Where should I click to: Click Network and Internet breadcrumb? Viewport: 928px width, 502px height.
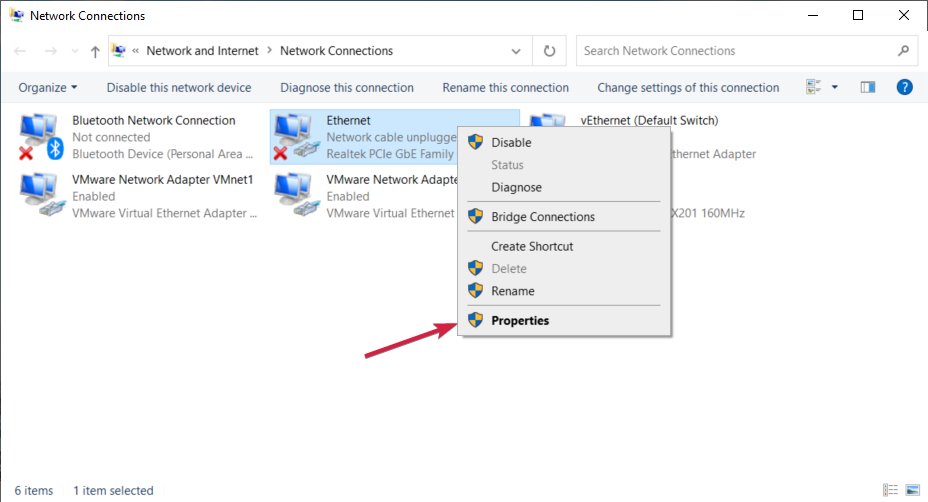click(202, 51)
